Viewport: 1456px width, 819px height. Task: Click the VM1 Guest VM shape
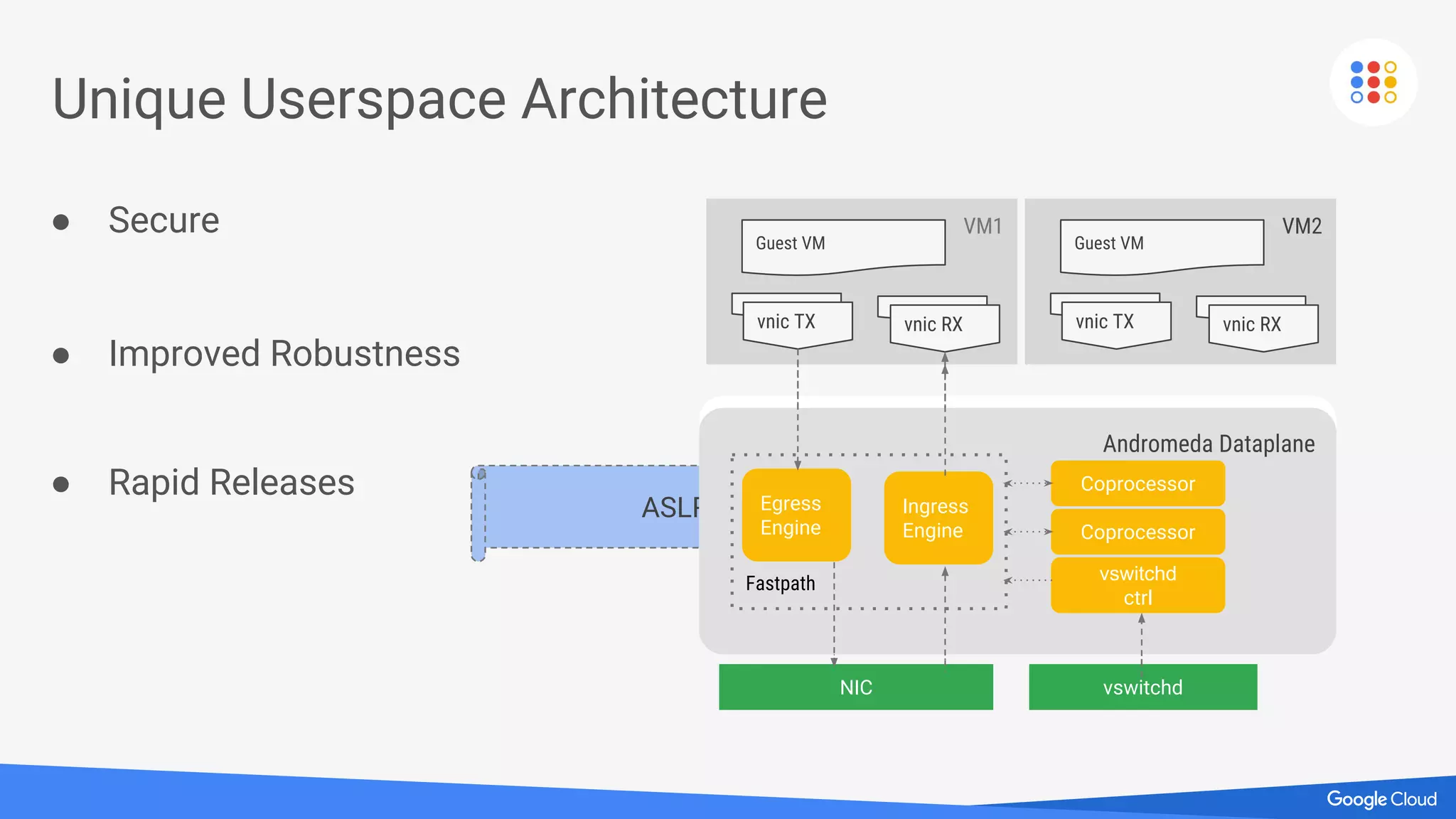click(842, 244)
